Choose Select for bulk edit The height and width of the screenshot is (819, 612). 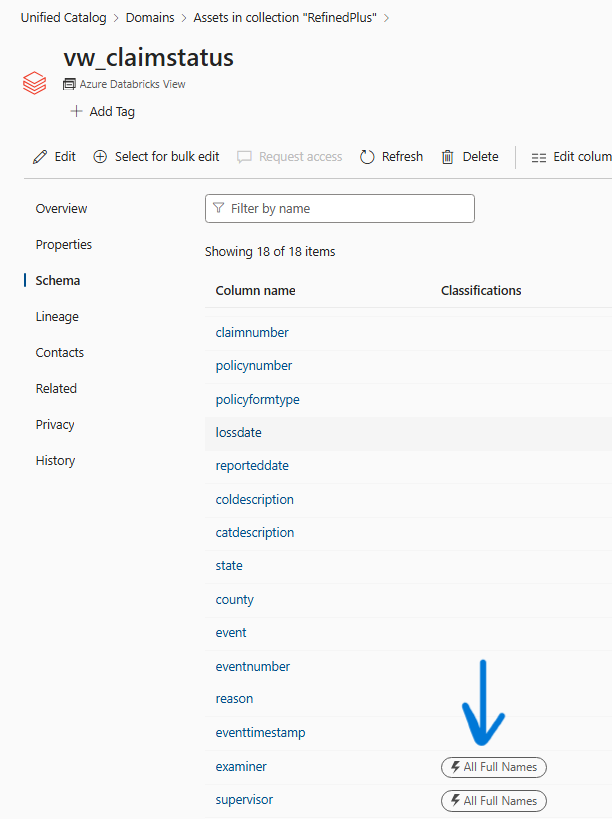click(167, 157)
